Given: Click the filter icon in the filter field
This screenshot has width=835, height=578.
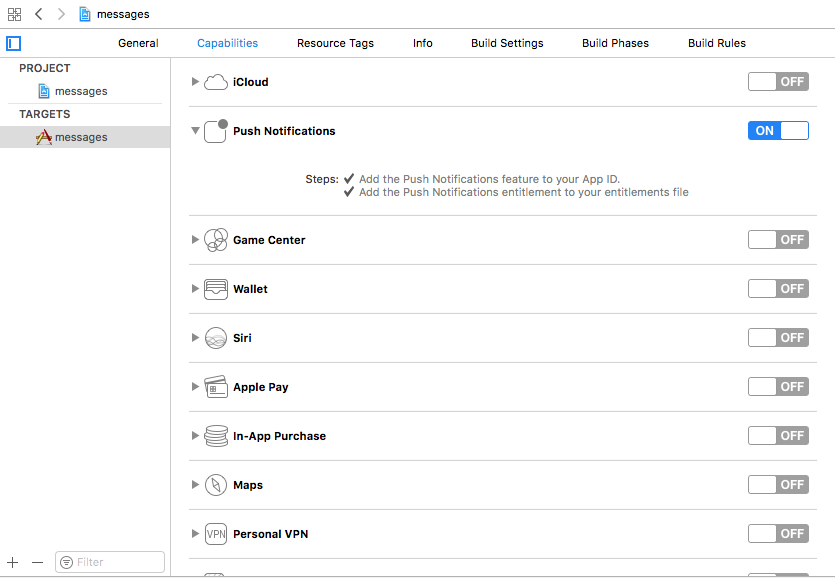Looking at the screenshot, I should [x=66, y=562].
